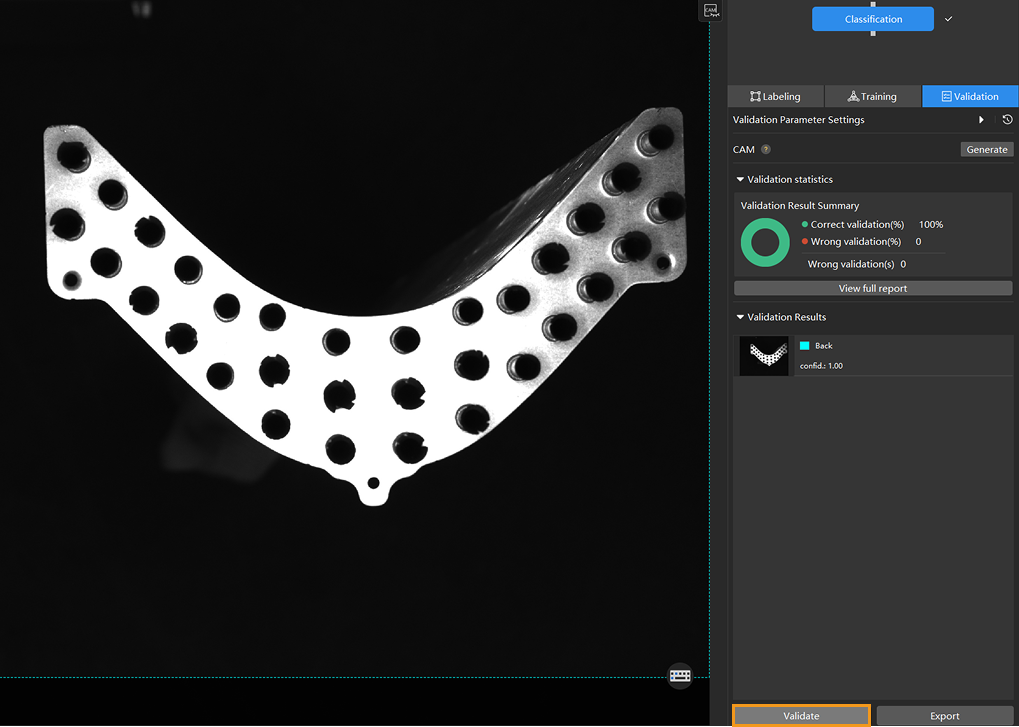This screenshot has height=727, width=1019.
Task: Generate the CAM
Action: click(987, 149)
